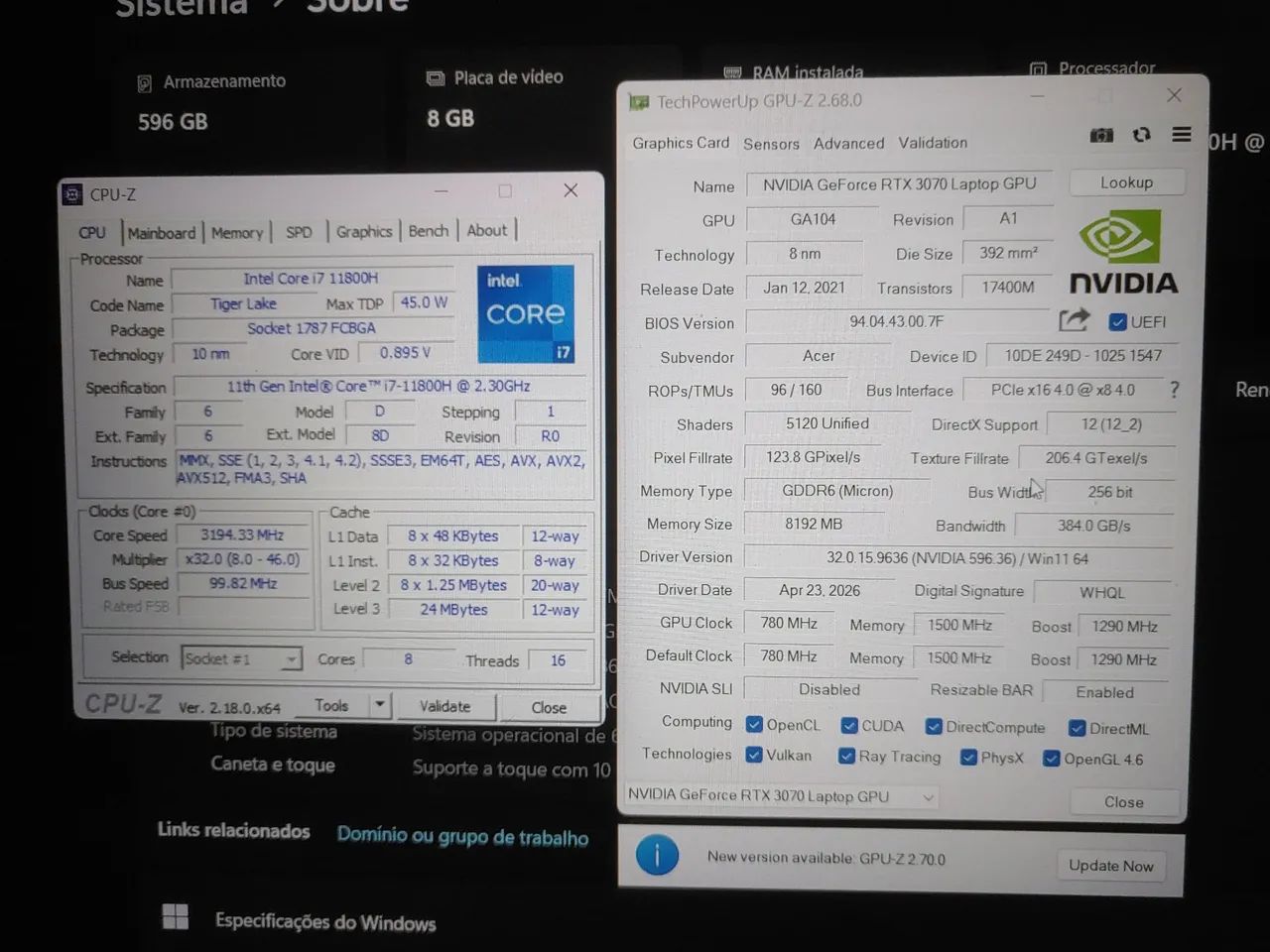Click the Specification field 11th Gen Intel

(378, 386)
